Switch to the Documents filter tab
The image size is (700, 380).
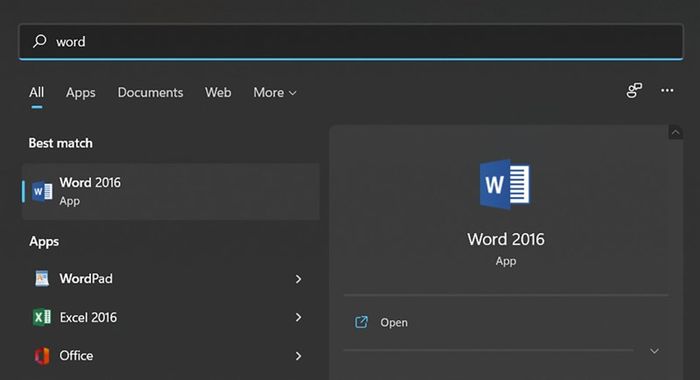[150, 92]
